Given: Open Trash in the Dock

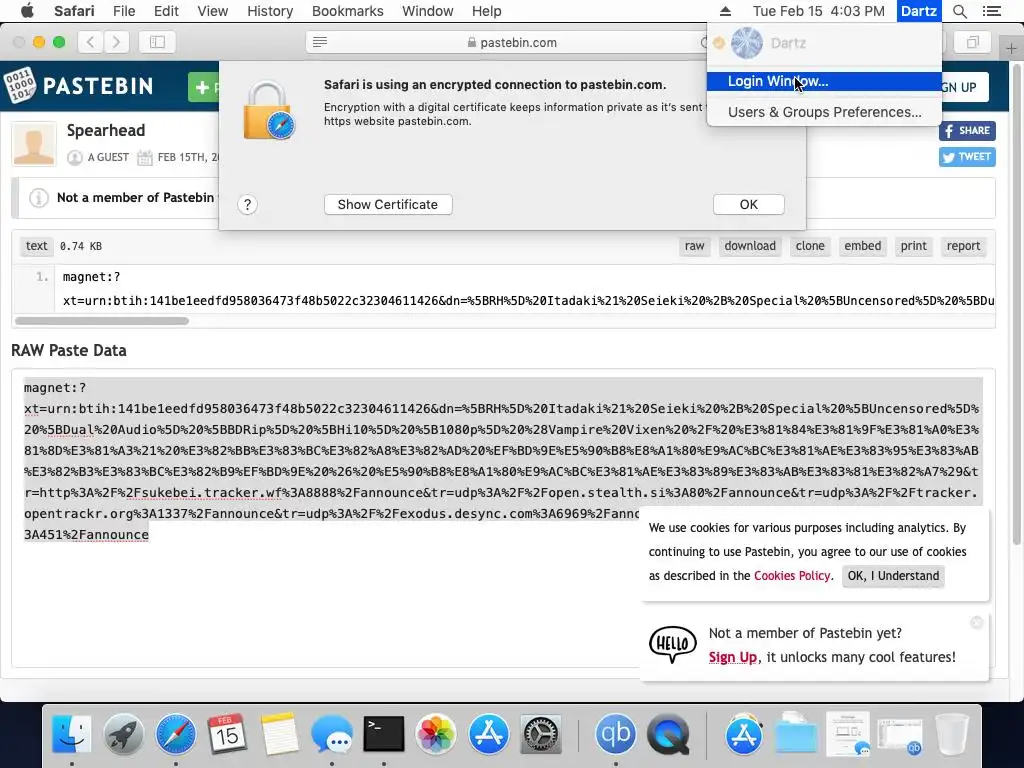Looking at the screenshot, I should (x=952, y=734).
